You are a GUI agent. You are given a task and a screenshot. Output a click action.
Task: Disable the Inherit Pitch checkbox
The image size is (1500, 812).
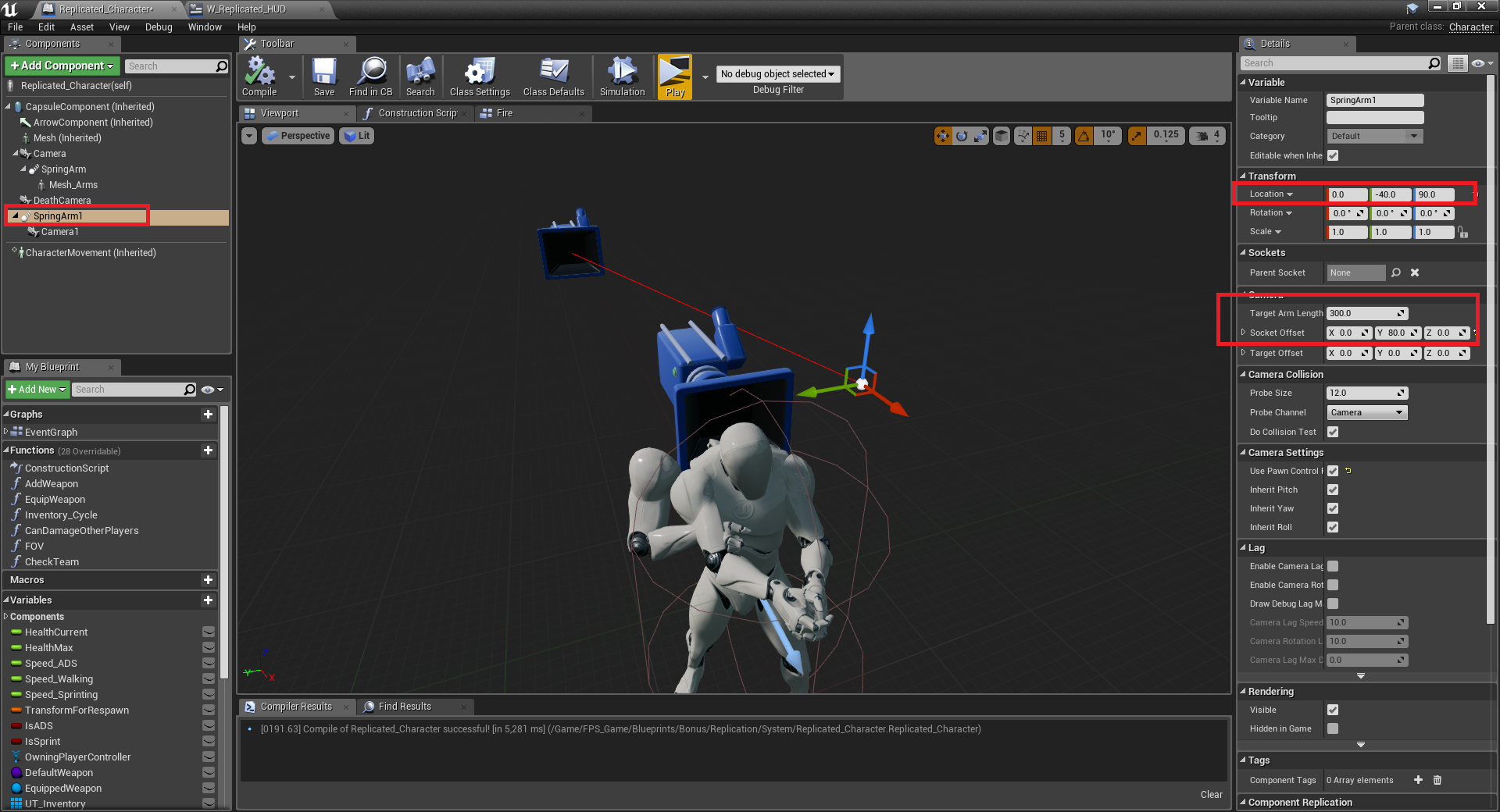point(1333,490)
